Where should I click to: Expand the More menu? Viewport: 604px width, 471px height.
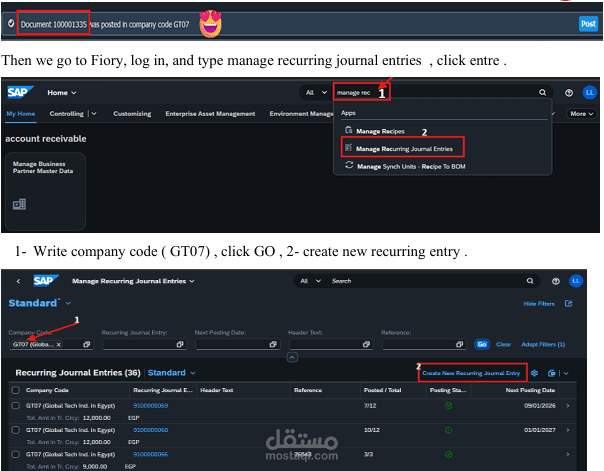[x=581, y=114]
